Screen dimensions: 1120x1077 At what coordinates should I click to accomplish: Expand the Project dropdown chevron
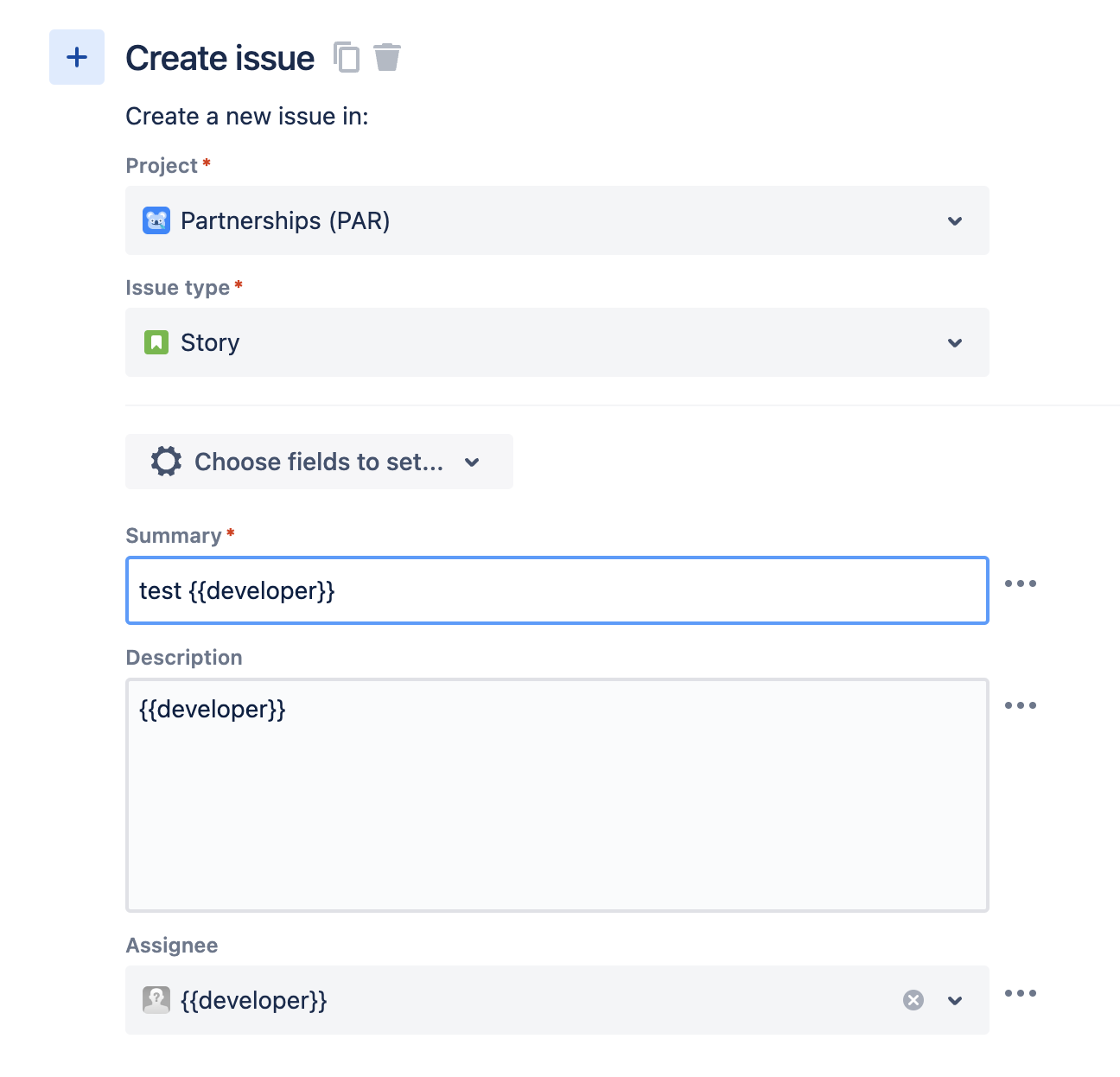point(955,221)
